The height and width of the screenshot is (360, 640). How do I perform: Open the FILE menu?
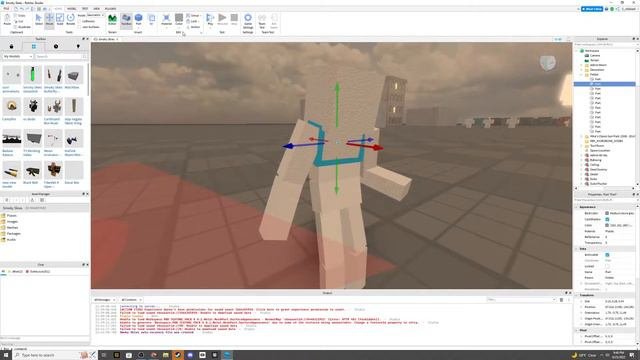[6, 9]
